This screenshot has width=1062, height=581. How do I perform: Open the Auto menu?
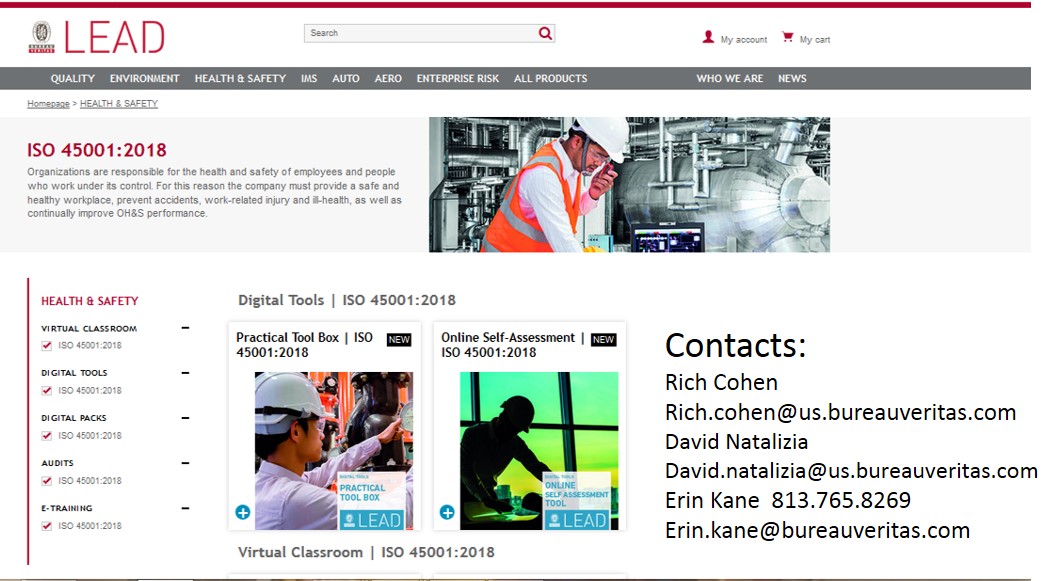(345, 79)
